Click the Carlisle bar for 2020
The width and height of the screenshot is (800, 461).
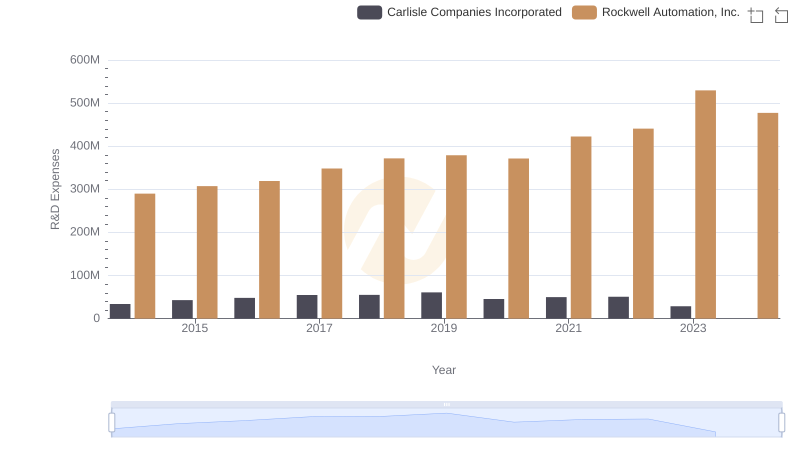(493, 309)
